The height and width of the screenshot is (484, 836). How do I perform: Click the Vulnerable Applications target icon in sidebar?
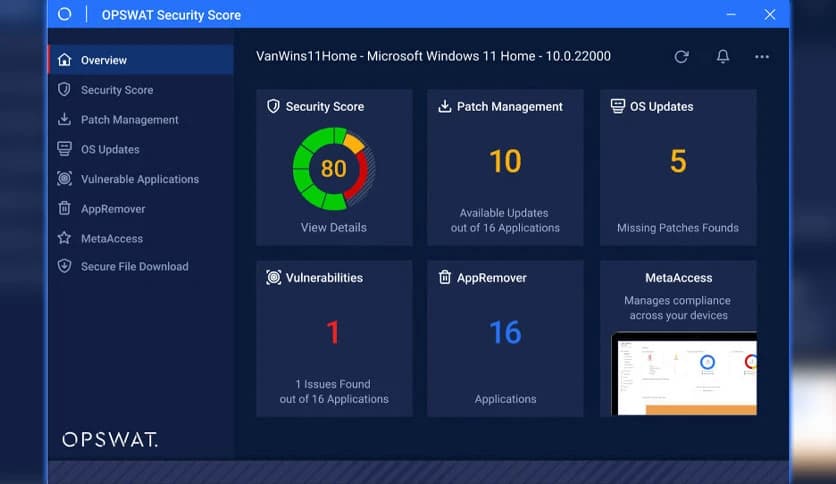pos(65,179)
